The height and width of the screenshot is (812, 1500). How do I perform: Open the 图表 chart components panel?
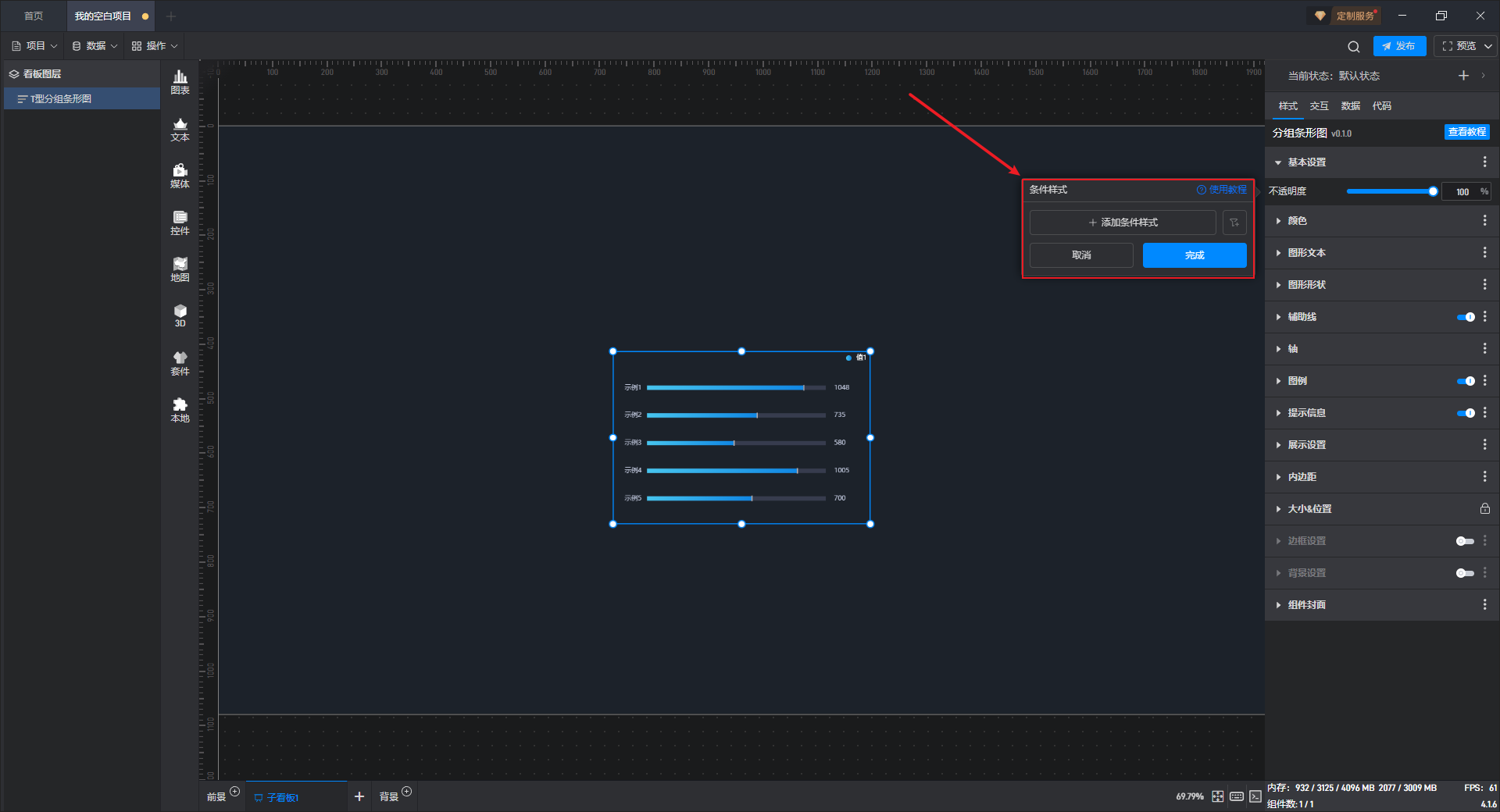pyautogui.click(x=180, y=82)
